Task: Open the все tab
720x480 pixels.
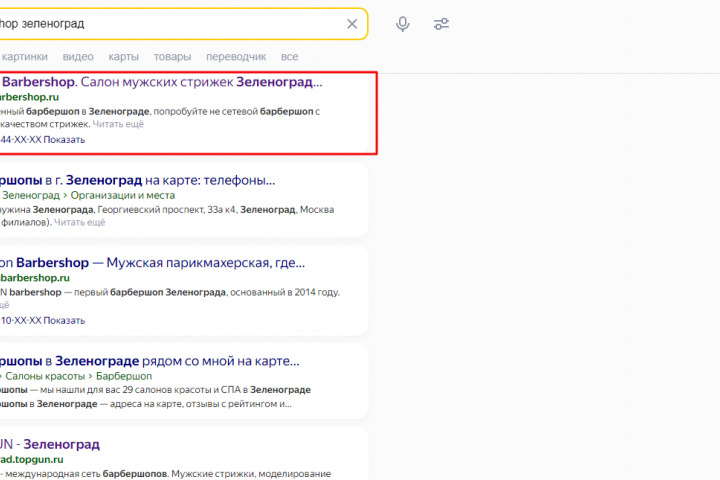Action: [x=289, y=56]
